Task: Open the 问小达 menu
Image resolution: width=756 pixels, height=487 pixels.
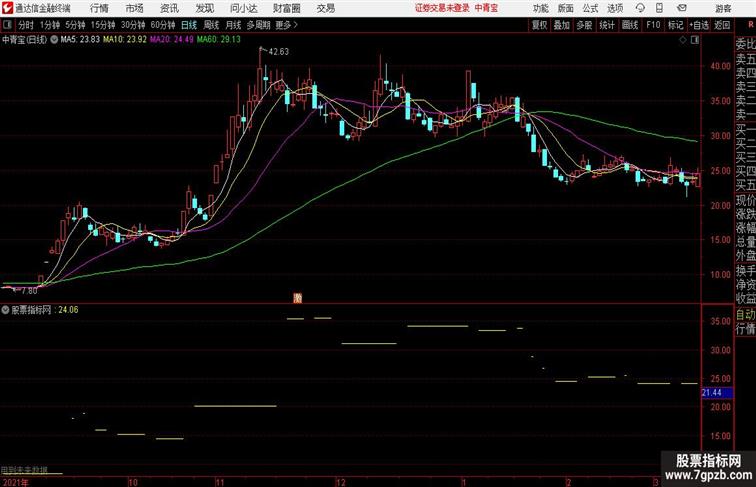Action: pyautogui.click(x=243, y=8)
